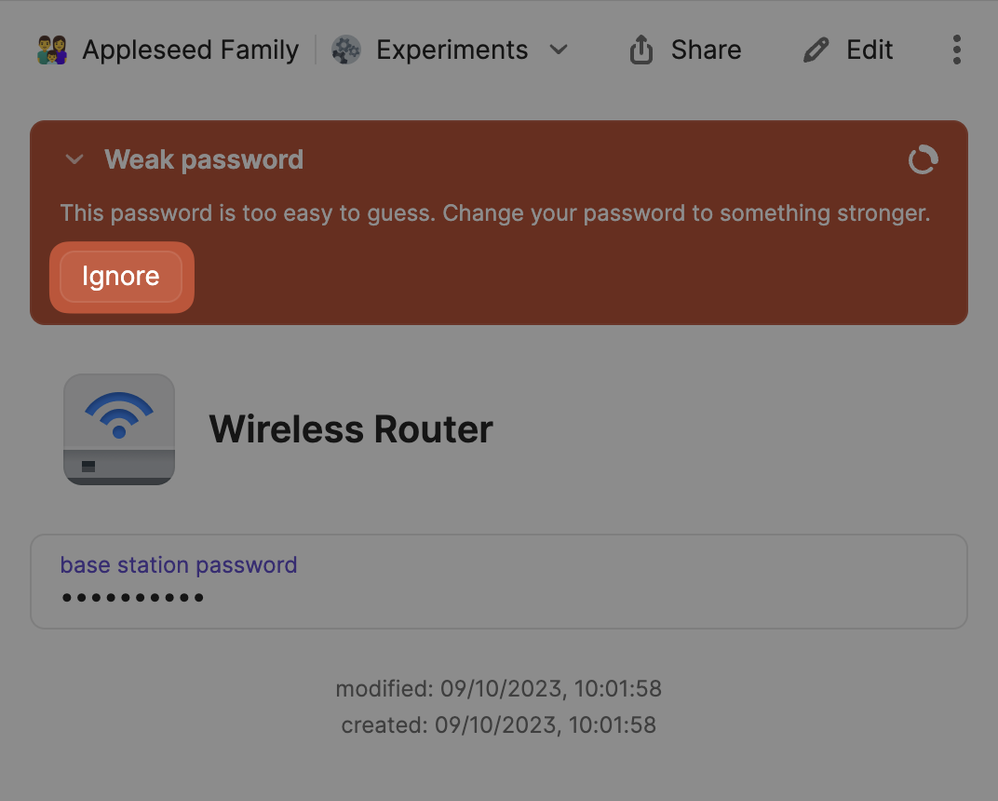This screenshot has width=998, height=801.
Task: Select the Appleseed Family account name
Action: 190,50
